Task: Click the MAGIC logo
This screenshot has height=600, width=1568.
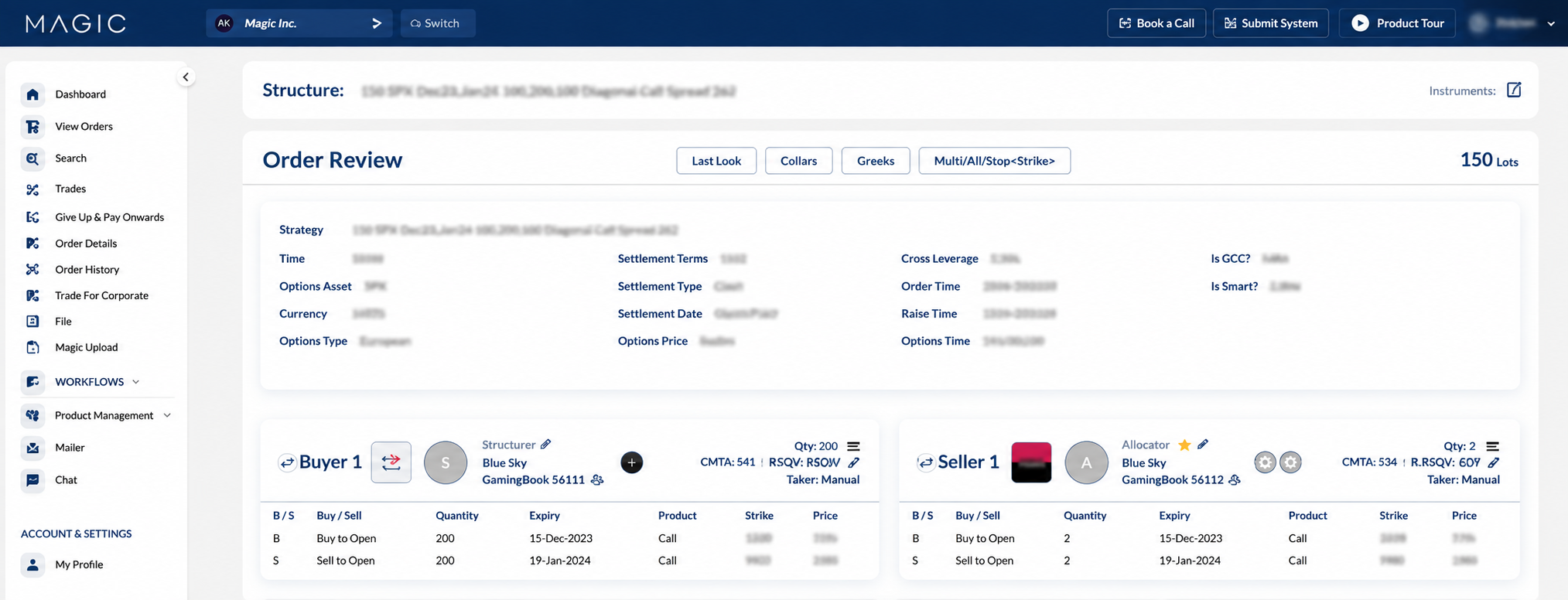Action: tap(76, 23)
